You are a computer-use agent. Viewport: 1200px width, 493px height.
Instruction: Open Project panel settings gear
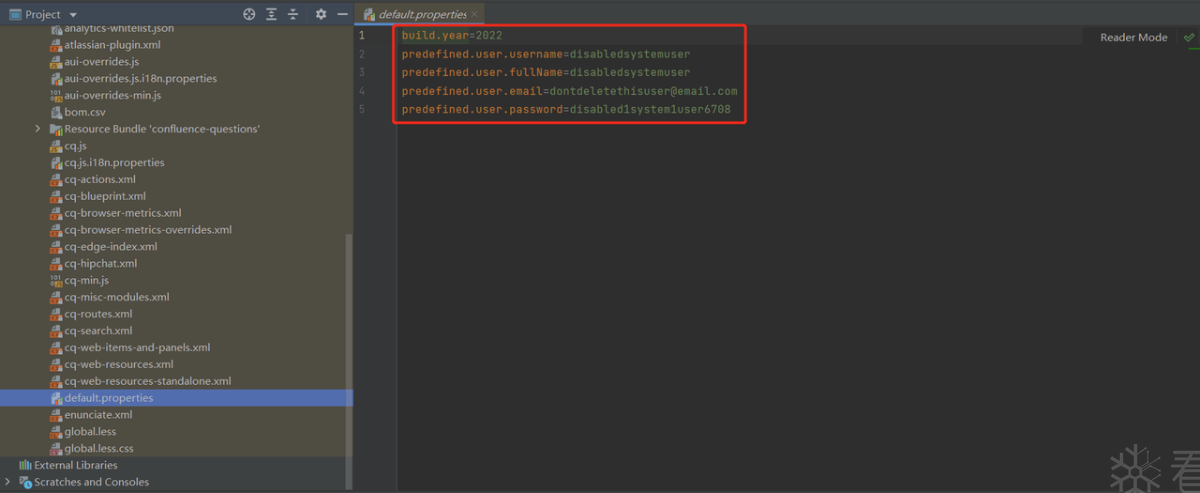(x=321, y=14)
